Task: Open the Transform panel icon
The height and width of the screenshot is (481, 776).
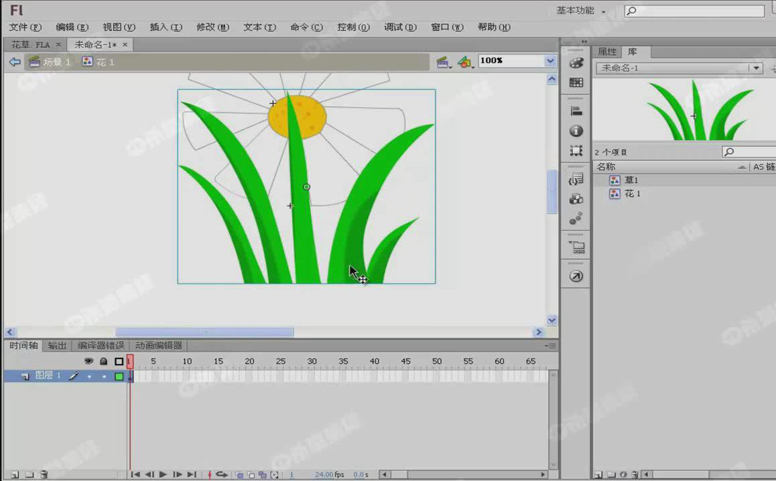Action: coord(576,151)
